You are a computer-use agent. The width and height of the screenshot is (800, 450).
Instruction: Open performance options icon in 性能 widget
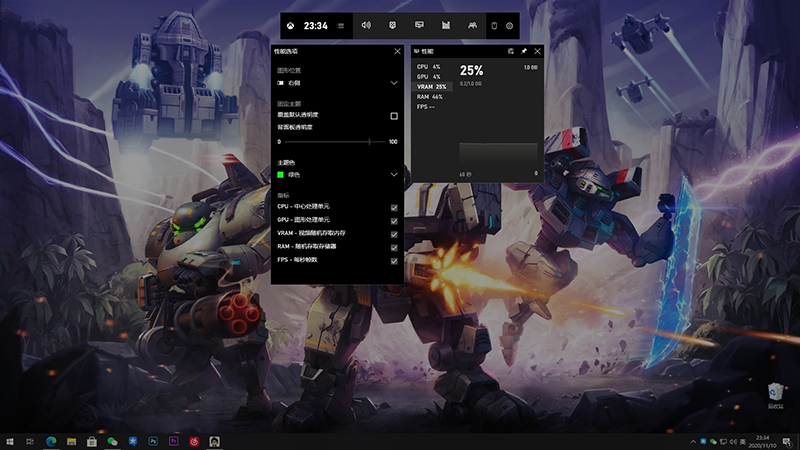click(511, 51)
